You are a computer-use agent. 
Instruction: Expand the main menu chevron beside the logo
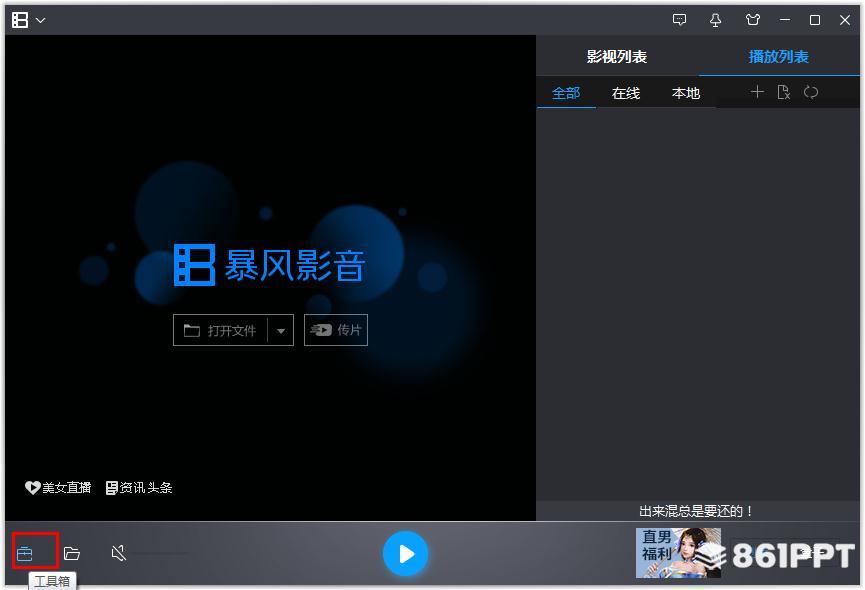point(40,20)
